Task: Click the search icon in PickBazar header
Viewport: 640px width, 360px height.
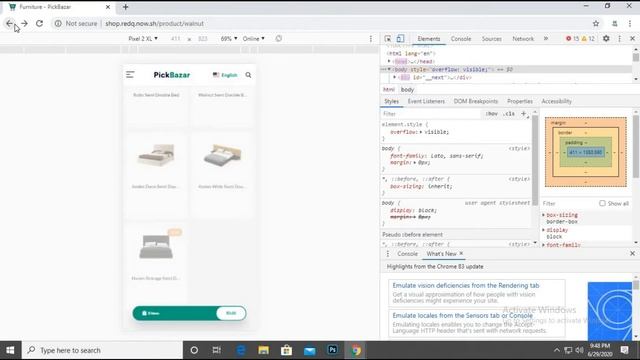Action: tap(248, 75)
